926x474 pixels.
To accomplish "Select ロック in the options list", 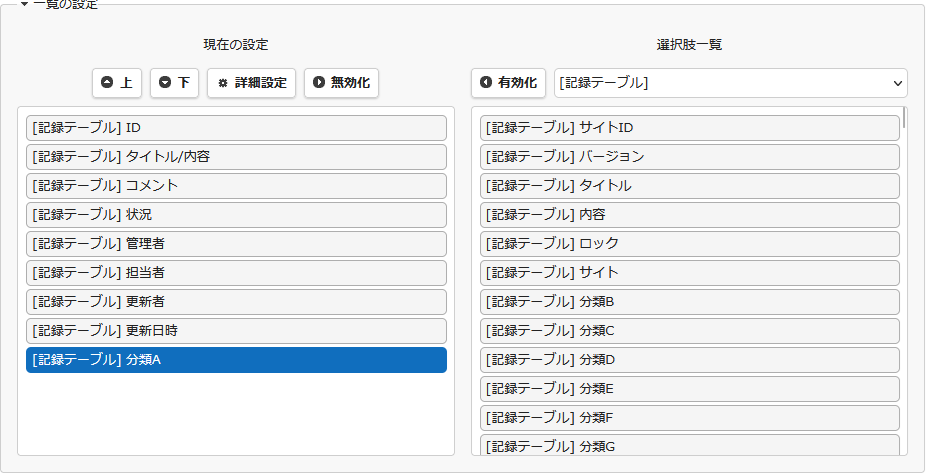I will click(690, 244).
